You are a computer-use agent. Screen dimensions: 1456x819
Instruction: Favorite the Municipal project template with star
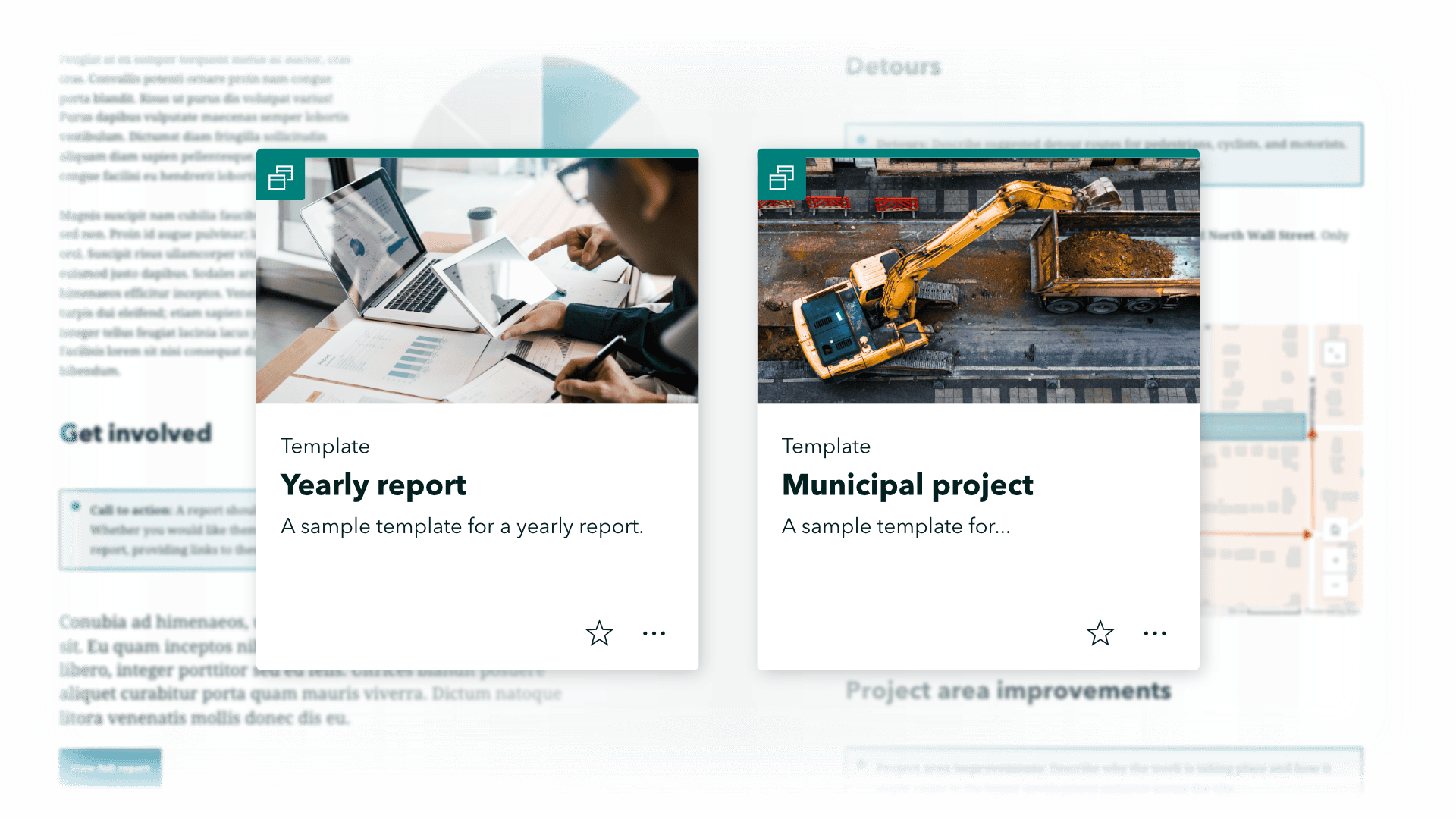[1100, 633]
